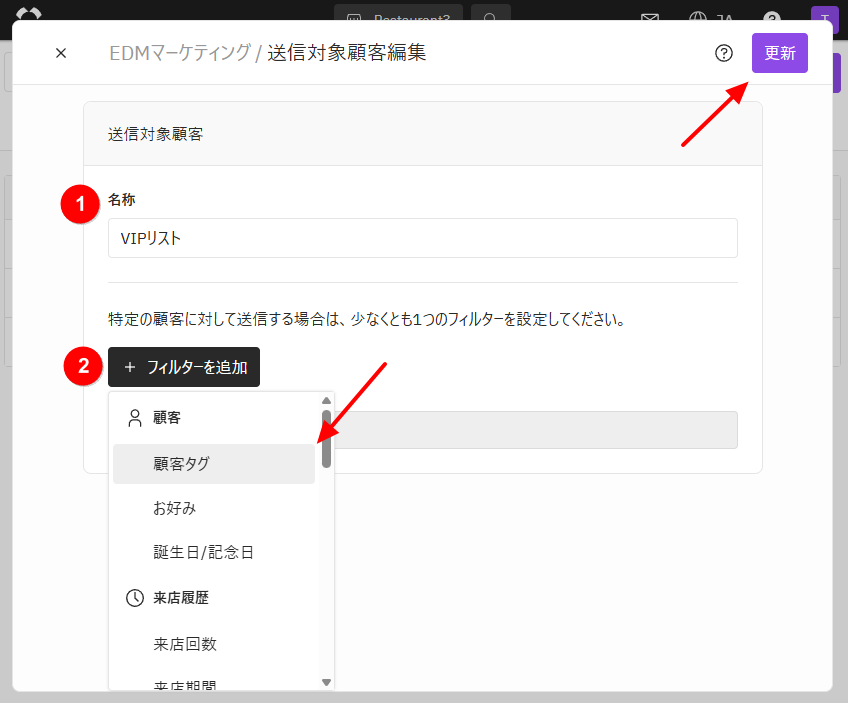The image size is (848, 703).
Task: Click the person icon beside 顧客
Action: click(x=135, y=418)
